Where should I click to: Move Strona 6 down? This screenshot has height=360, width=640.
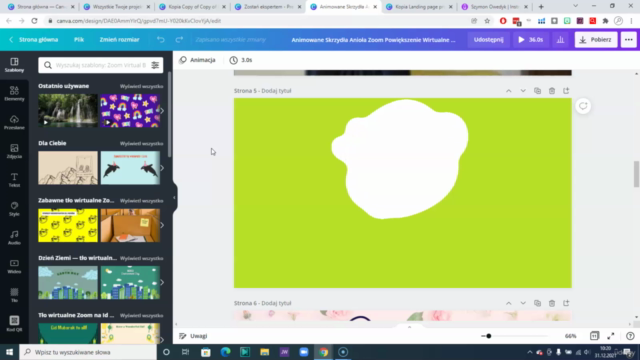(523, 303)
